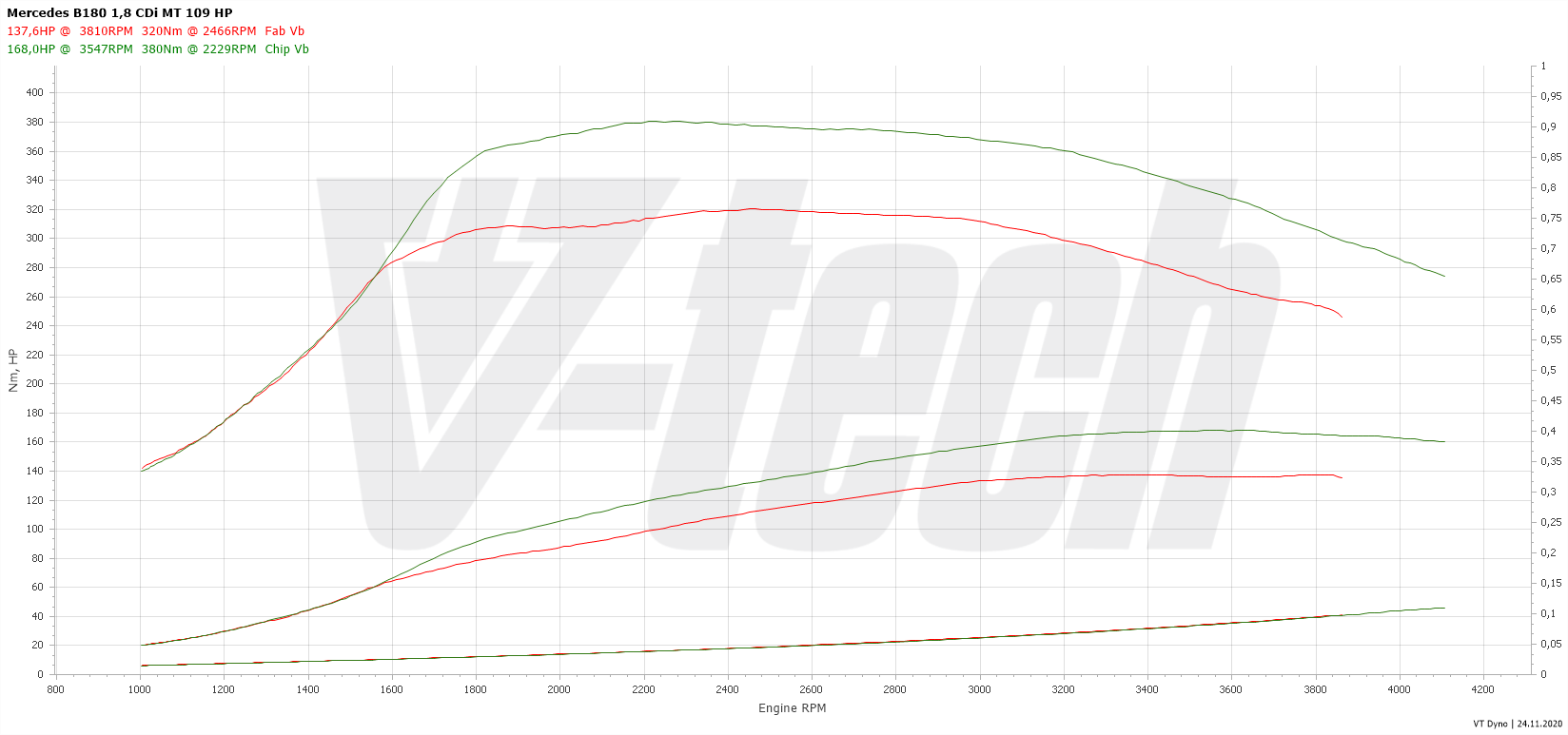Click the 3000 tick on the RPM axis
Viewport: 1568px width, 735px height.
(x=979, y=689)
